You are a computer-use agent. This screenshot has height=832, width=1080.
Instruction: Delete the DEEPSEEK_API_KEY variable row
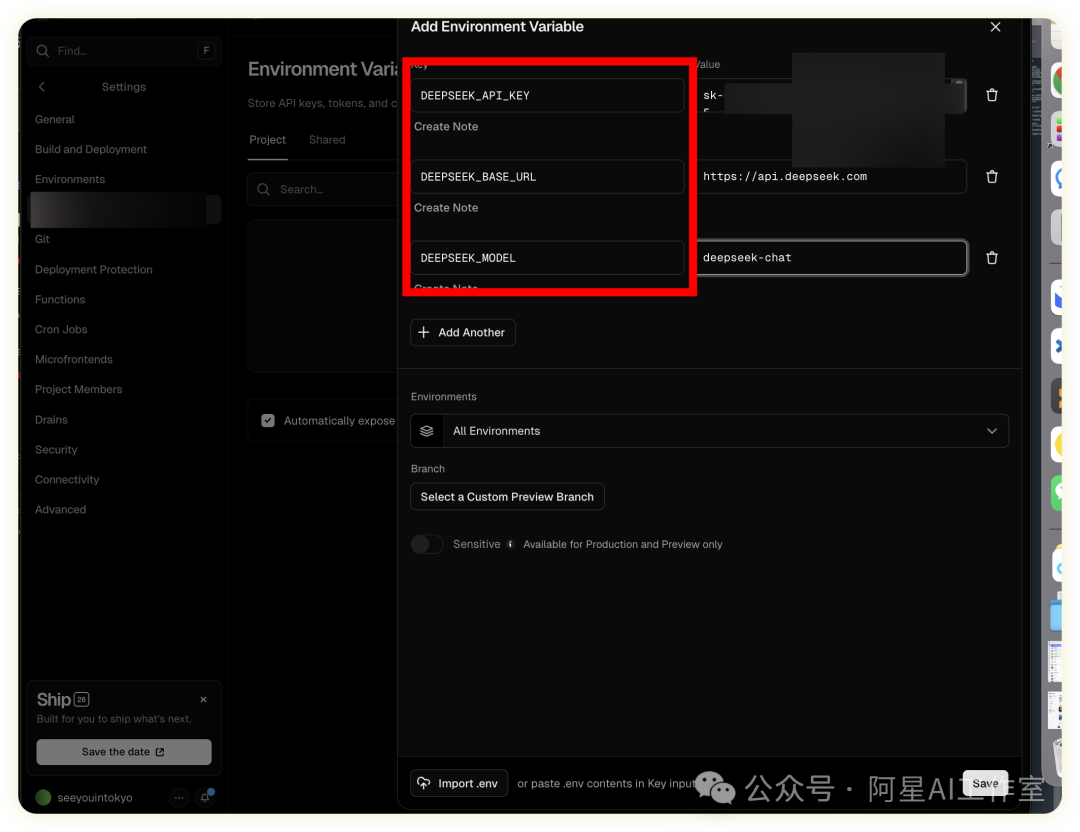pos(992,95)
